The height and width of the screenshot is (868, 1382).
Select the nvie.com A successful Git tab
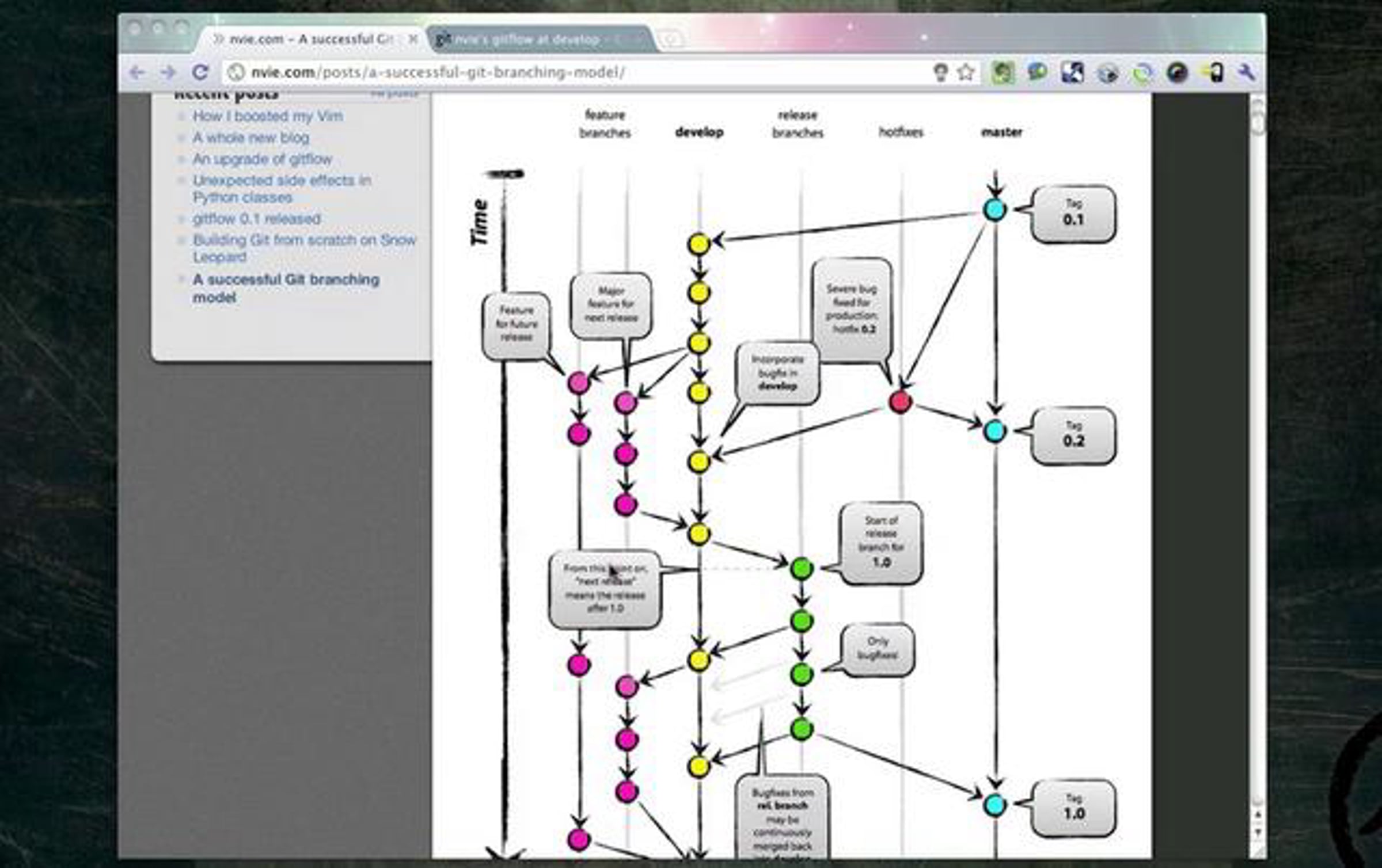tap(311, 39)
